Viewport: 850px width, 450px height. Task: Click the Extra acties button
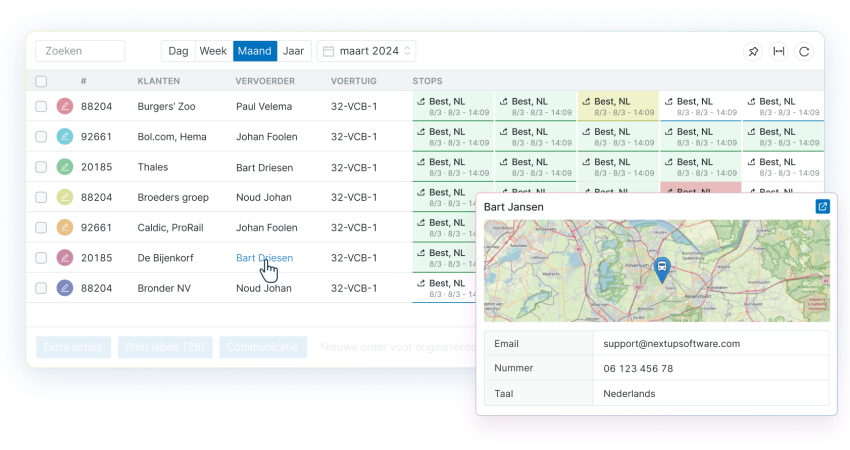click(x=73, y=347)
